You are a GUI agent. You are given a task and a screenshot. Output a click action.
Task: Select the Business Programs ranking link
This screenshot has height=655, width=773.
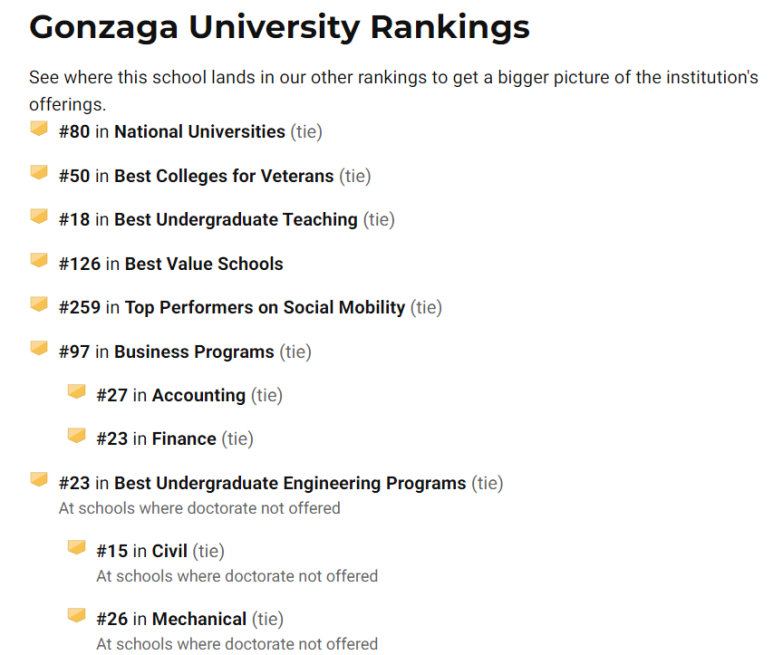click(x=194, y=352)
